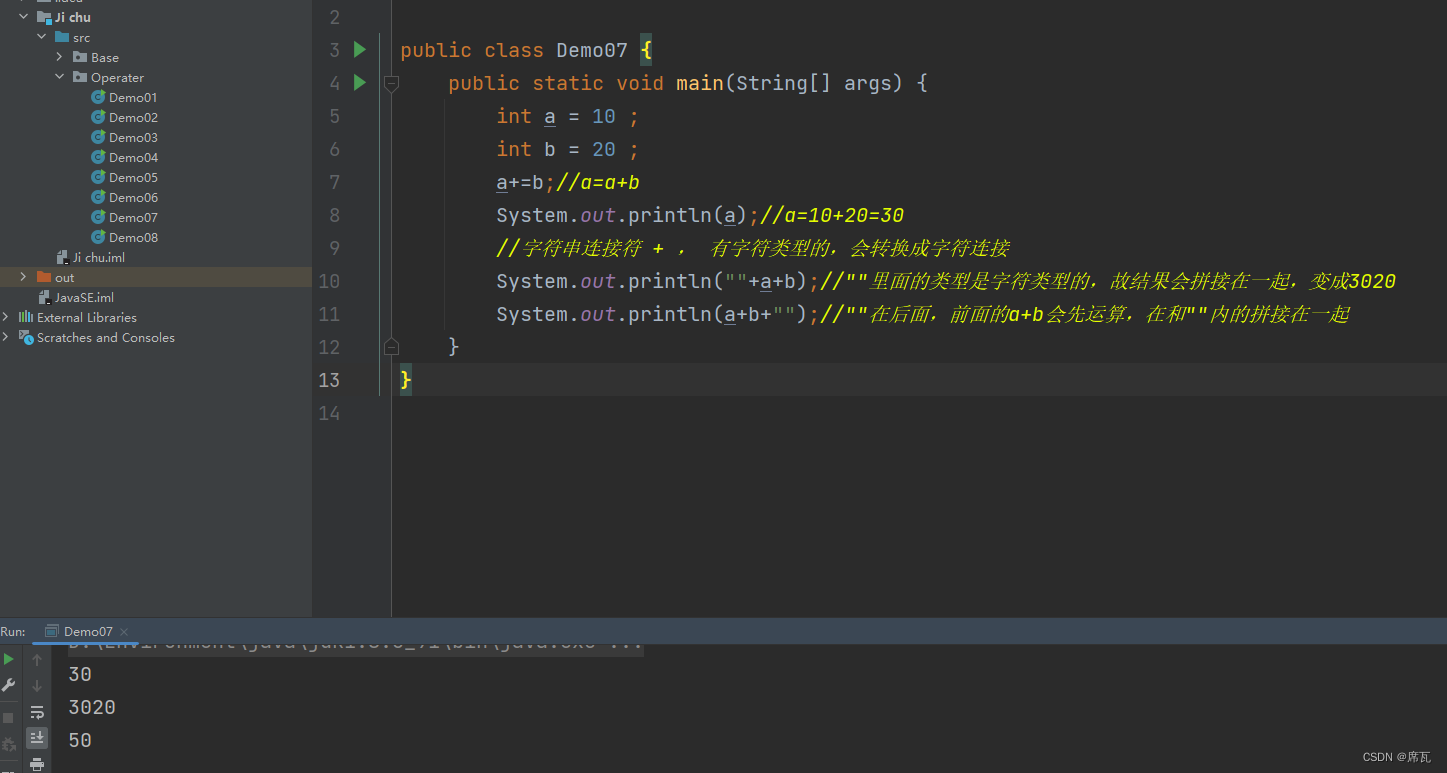Click the //a=10+20=30 comment
The height and width of the screenshot is (773, 1447).
[832, 215]
